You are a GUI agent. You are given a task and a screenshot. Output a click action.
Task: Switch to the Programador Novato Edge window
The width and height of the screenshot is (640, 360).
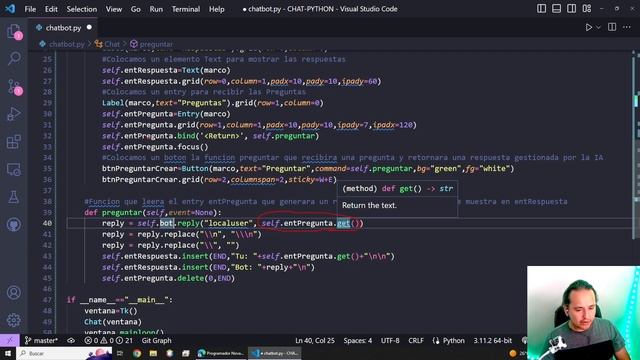coord(220,353)
